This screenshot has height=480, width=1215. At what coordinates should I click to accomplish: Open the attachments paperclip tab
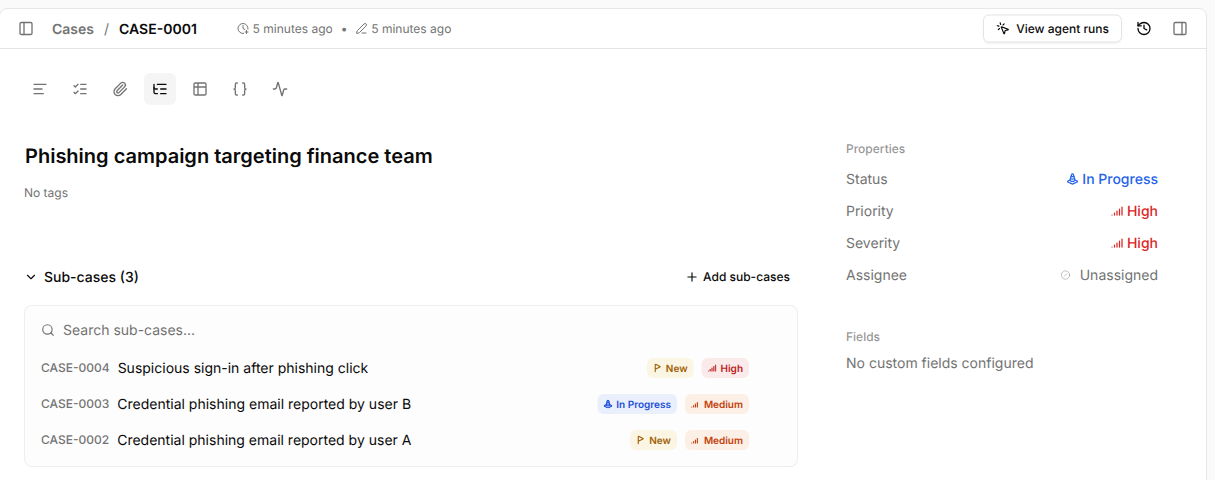[x=120, y=89]
